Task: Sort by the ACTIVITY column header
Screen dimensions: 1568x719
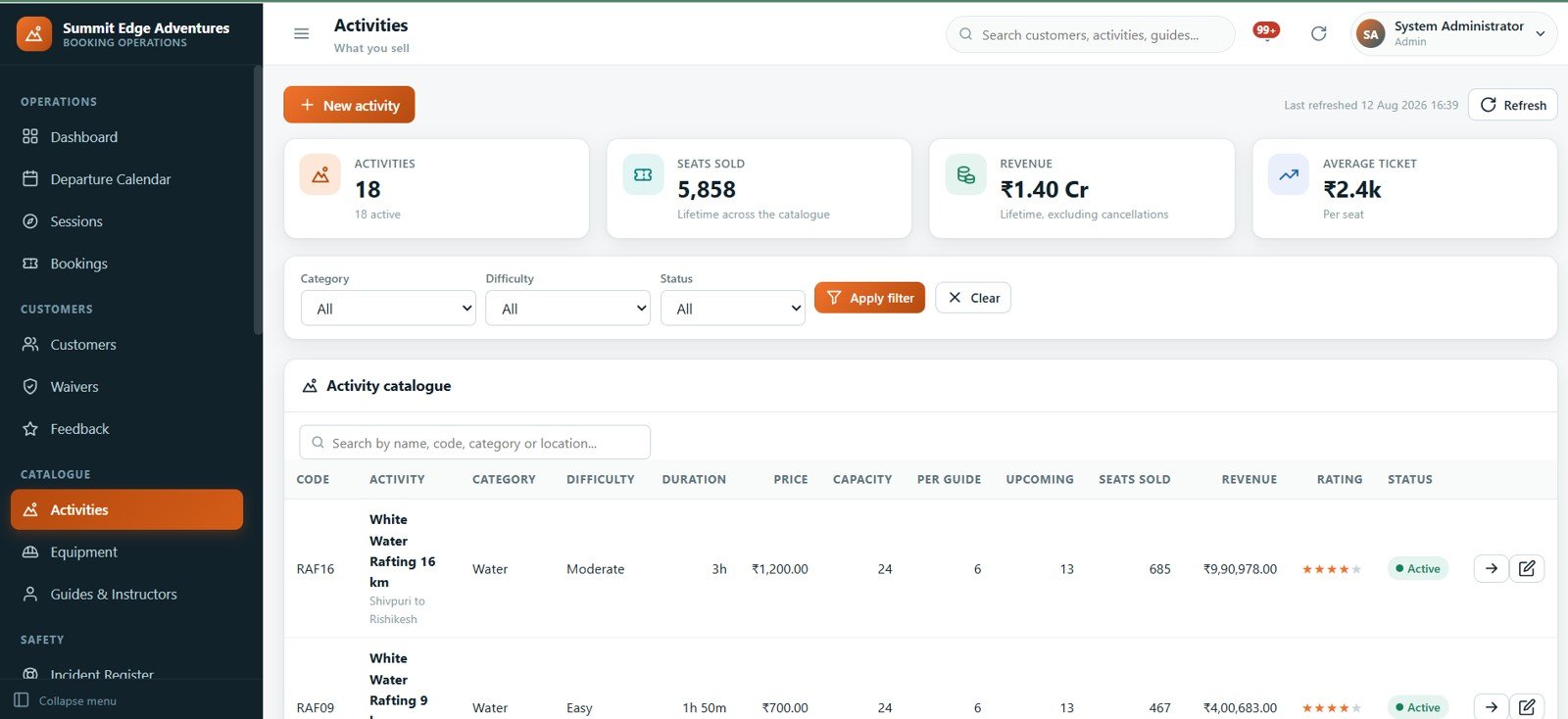Action: [x=397, y=479]
